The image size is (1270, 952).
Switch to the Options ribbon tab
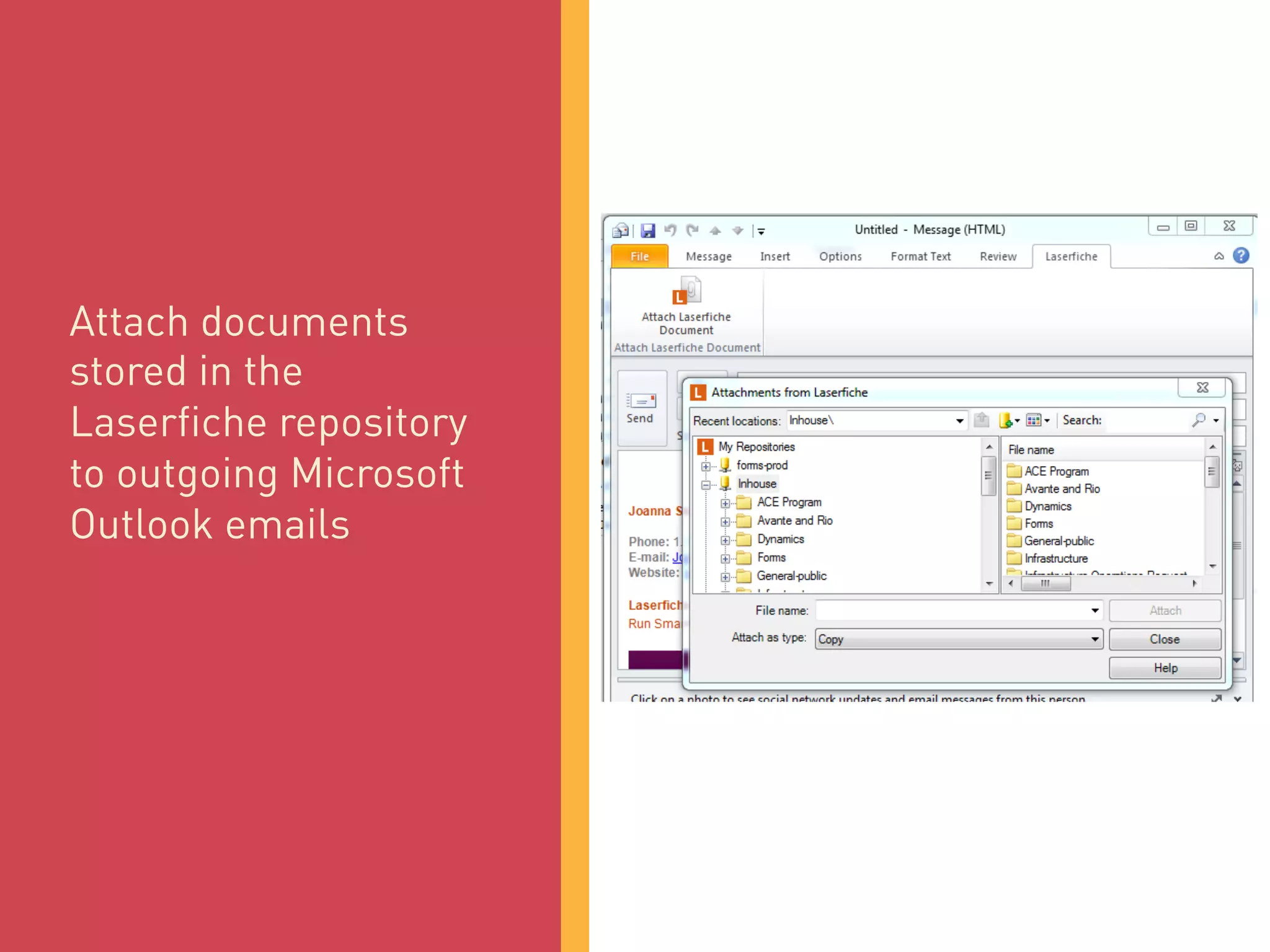click(840, 257)
